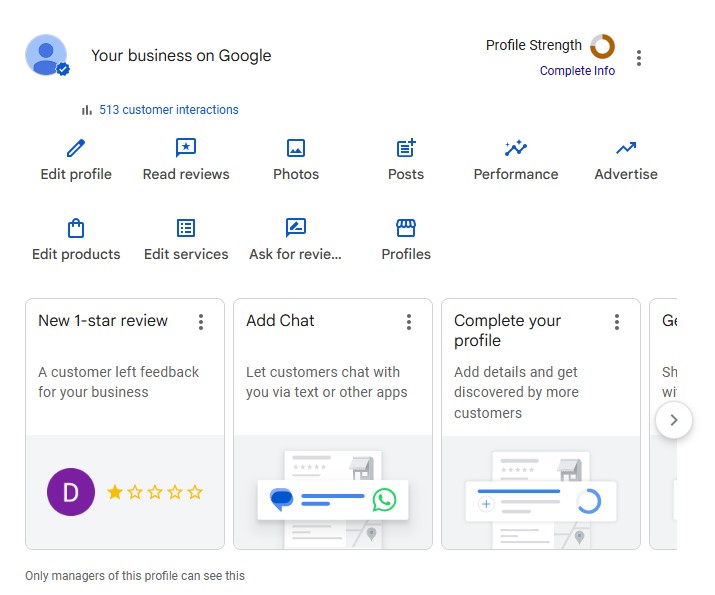715x595 pixels.
Task: Click the Photos label
Action: (296, 174)
